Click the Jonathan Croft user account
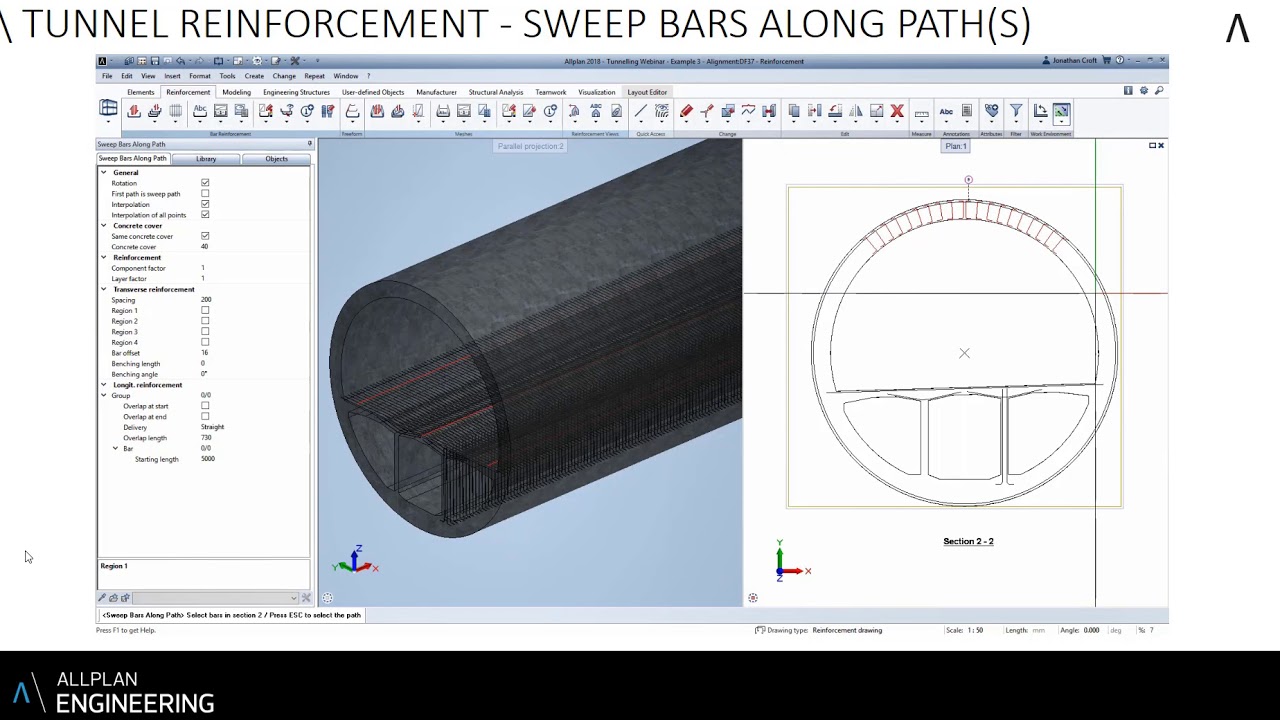1280x720 pixels. 1070,61
